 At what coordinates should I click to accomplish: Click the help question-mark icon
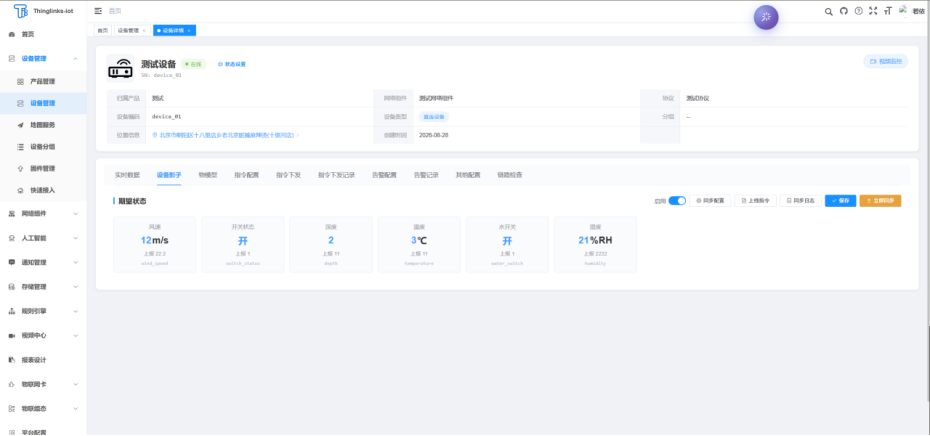[x=858, y=11]
